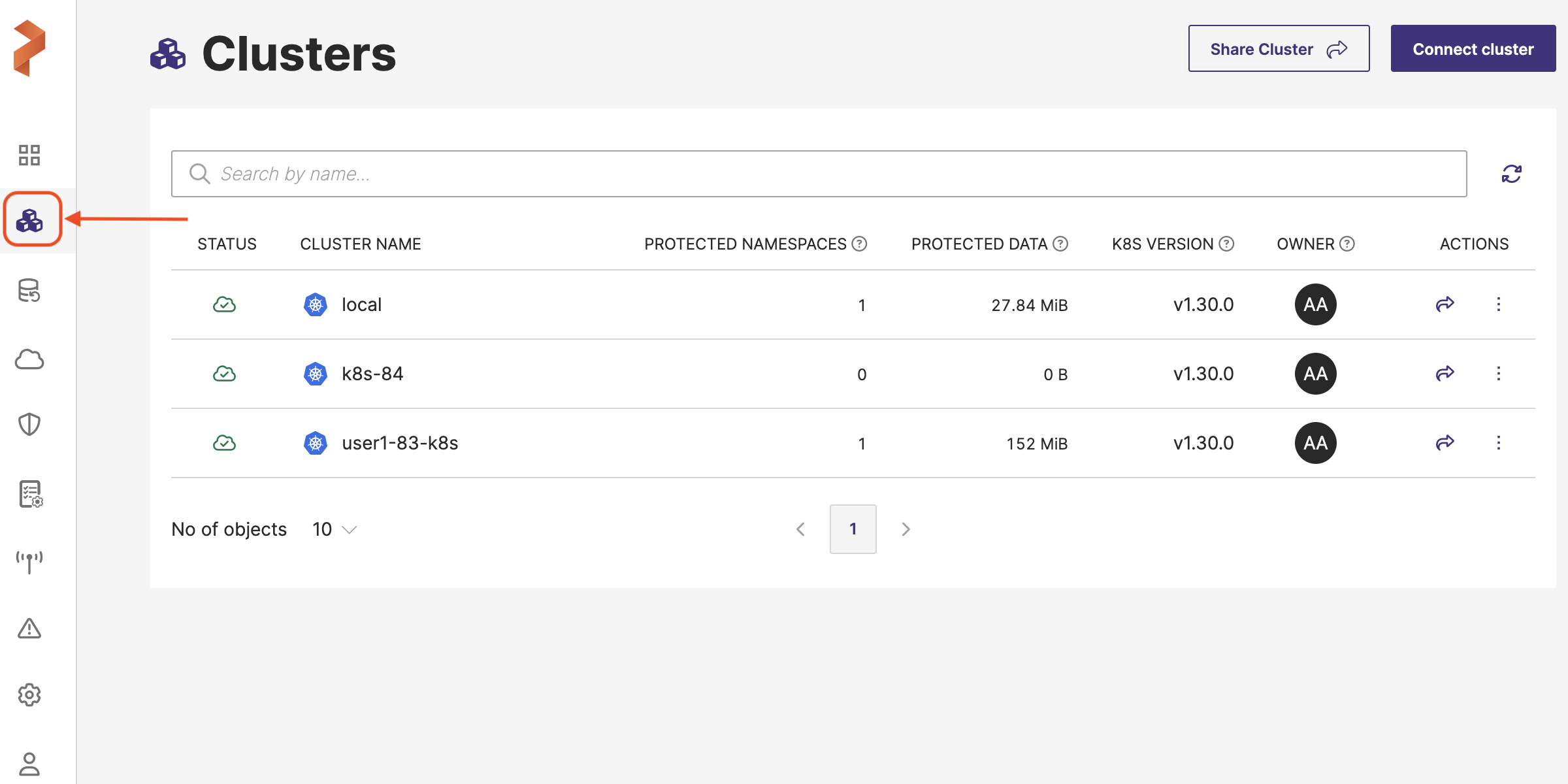The width and height of the screenshot is (1568, 784).
Task: Share the local cluster via arrow icon
Action: coord(1445,304)
